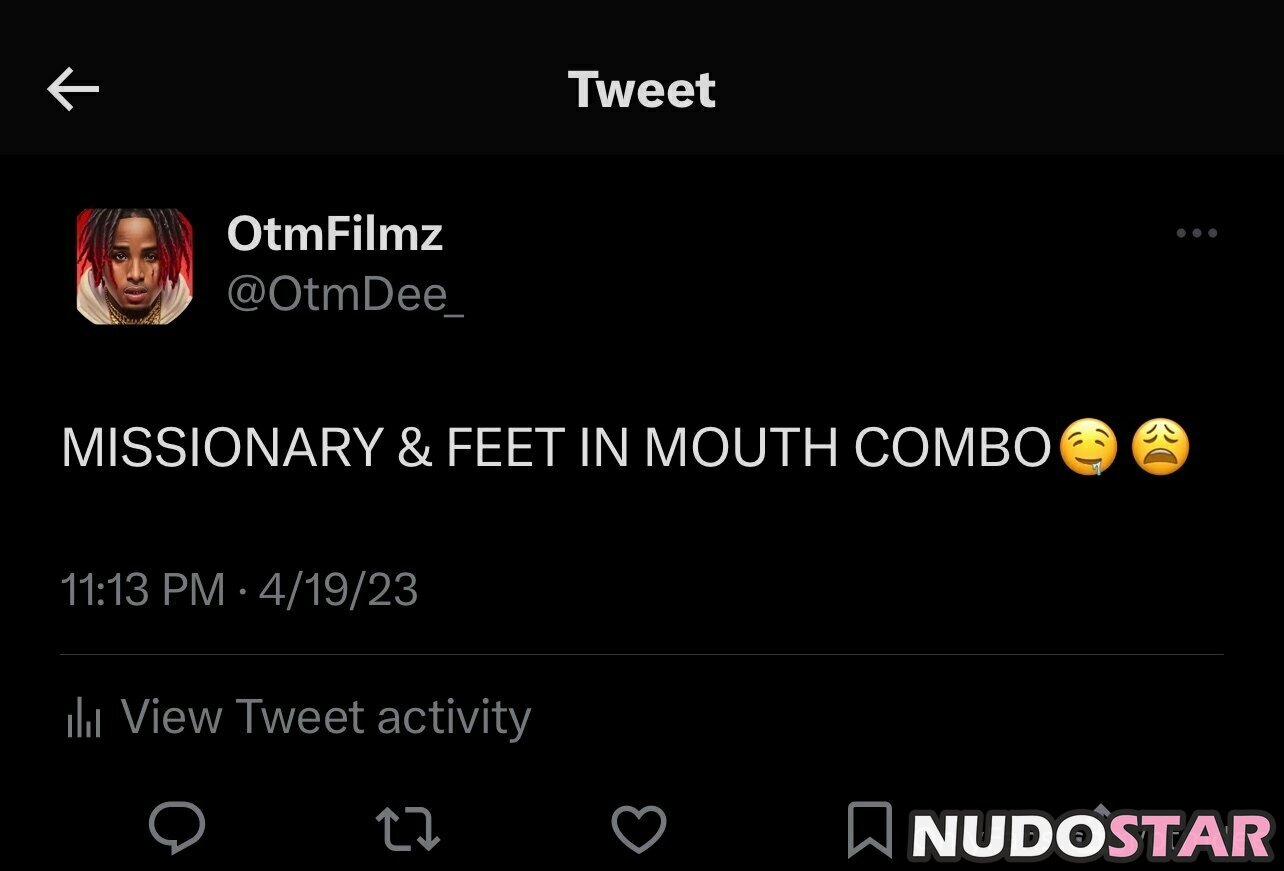Select the @OtmDee_ handle
This screenshot has width=1284, height=871.
coord(345,295)
